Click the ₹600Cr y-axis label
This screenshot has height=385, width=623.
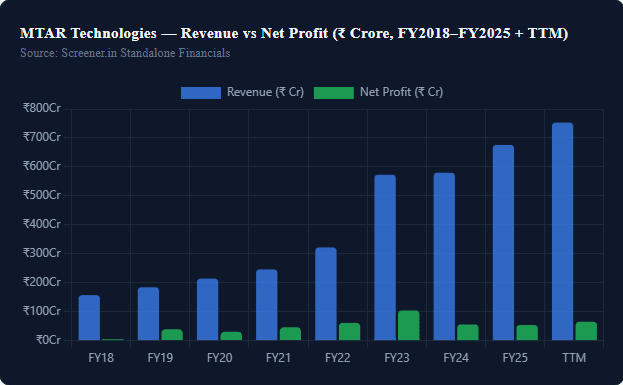click(x=42, y=166)
